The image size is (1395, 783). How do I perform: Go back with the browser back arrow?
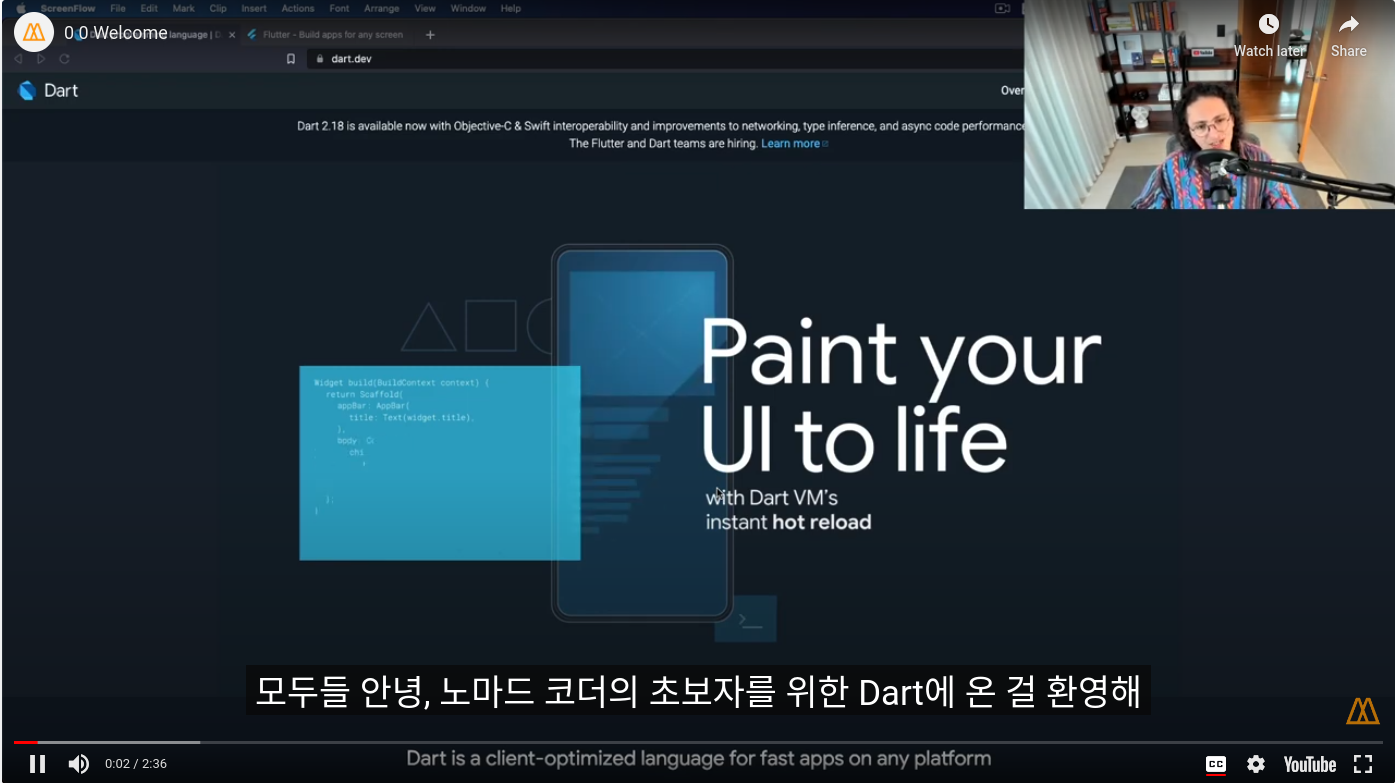[x=18, y=59]
